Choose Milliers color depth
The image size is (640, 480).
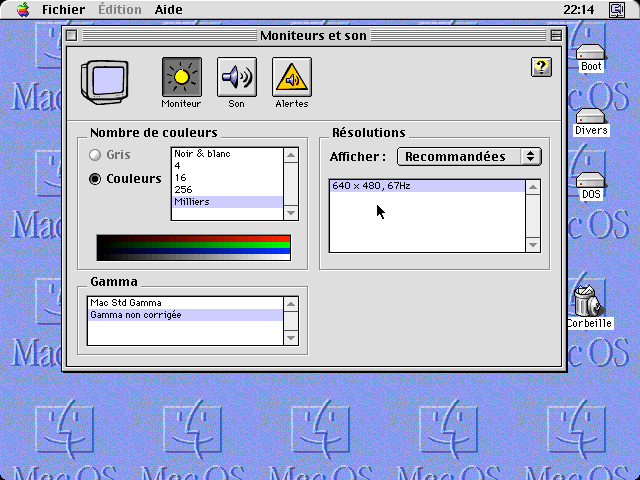click(227, 202)
